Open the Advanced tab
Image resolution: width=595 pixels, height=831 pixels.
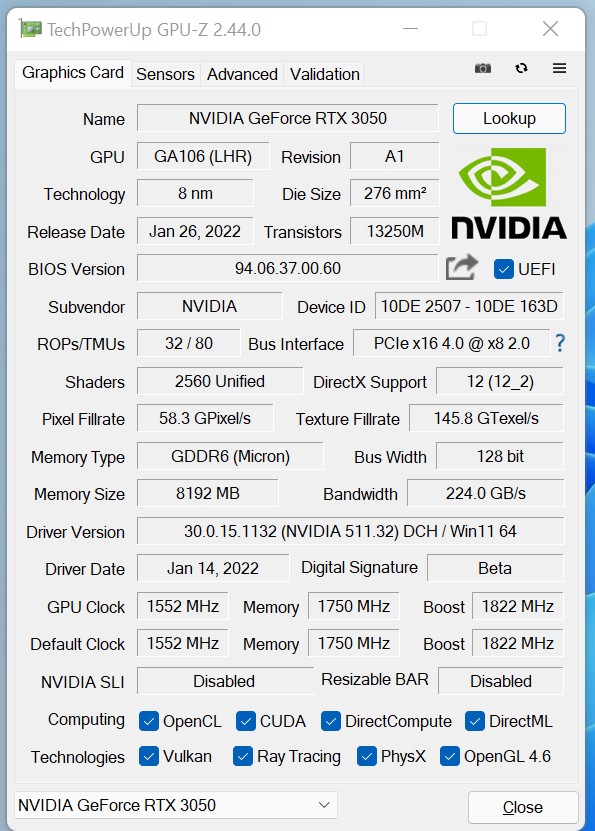tap(242, 74)
